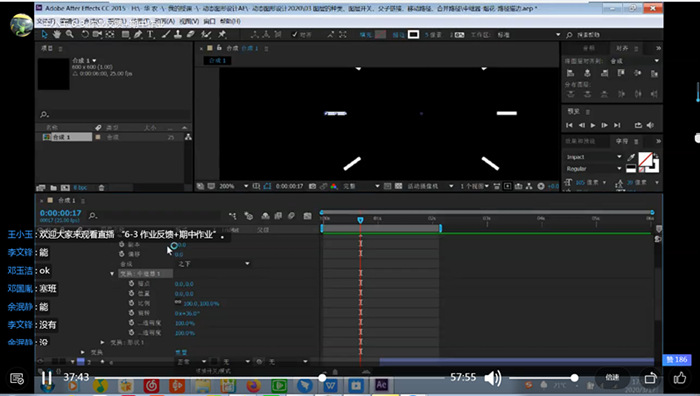Open the 之下 composite dropdown in timeline

tap(213, 264)
